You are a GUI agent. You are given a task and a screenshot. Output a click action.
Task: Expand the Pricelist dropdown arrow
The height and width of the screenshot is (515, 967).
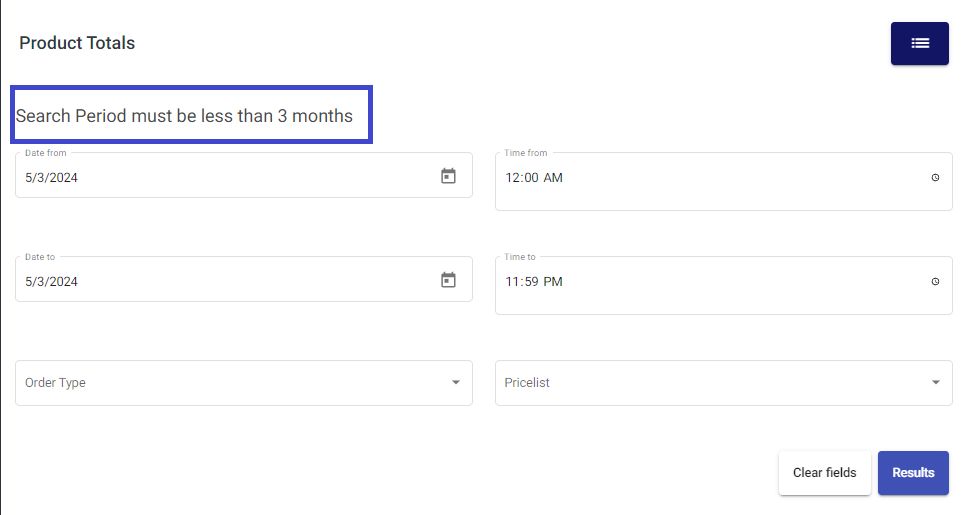[935, 382]
